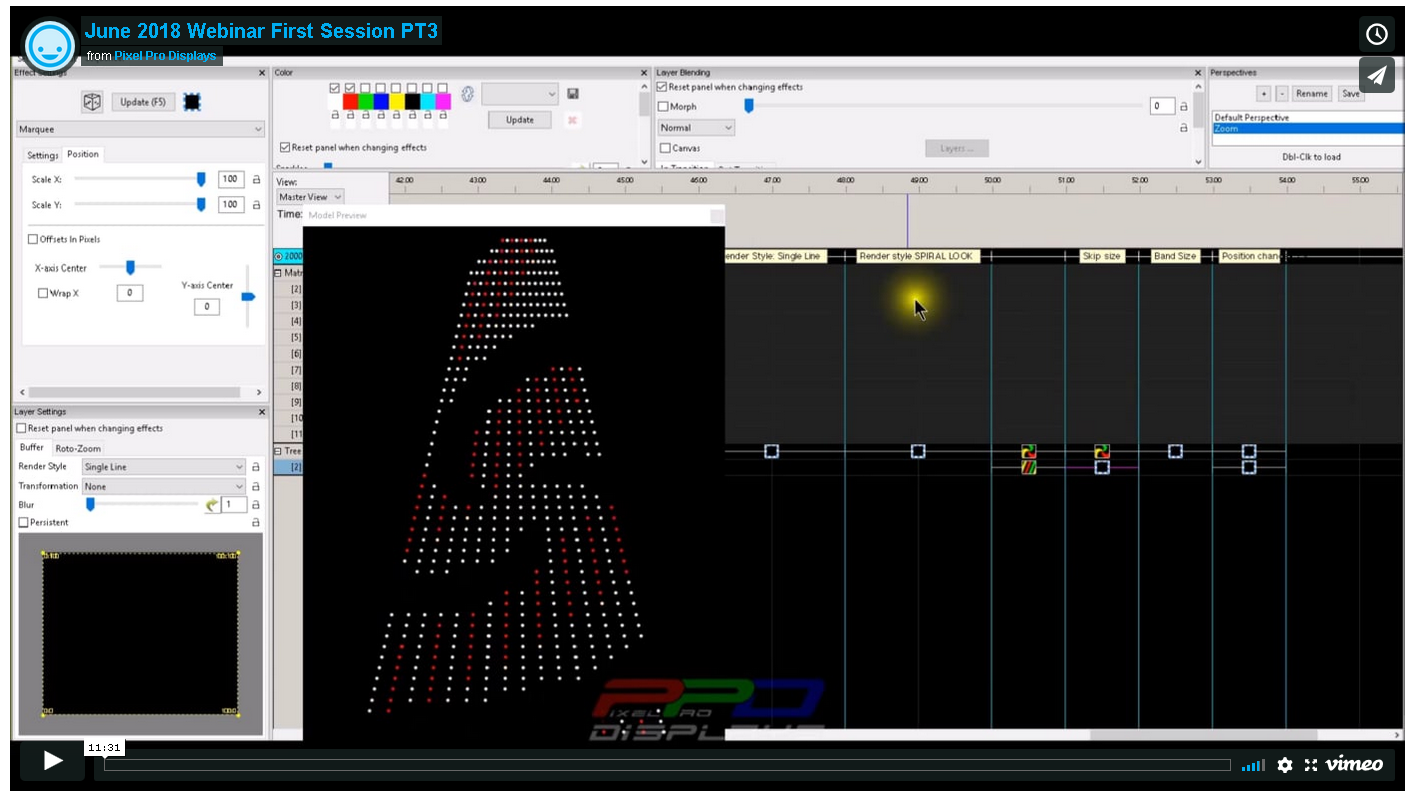Click the Transformation lock icon

(255, 486)
